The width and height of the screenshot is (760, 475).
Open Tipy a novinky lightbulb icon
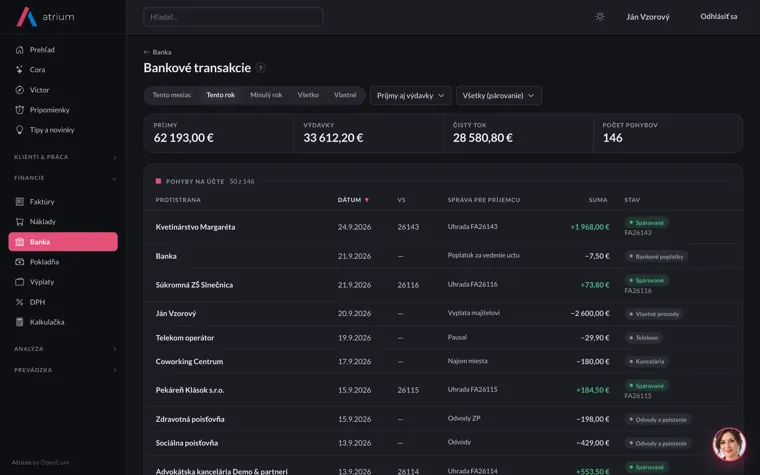click(x=19, y=129)
